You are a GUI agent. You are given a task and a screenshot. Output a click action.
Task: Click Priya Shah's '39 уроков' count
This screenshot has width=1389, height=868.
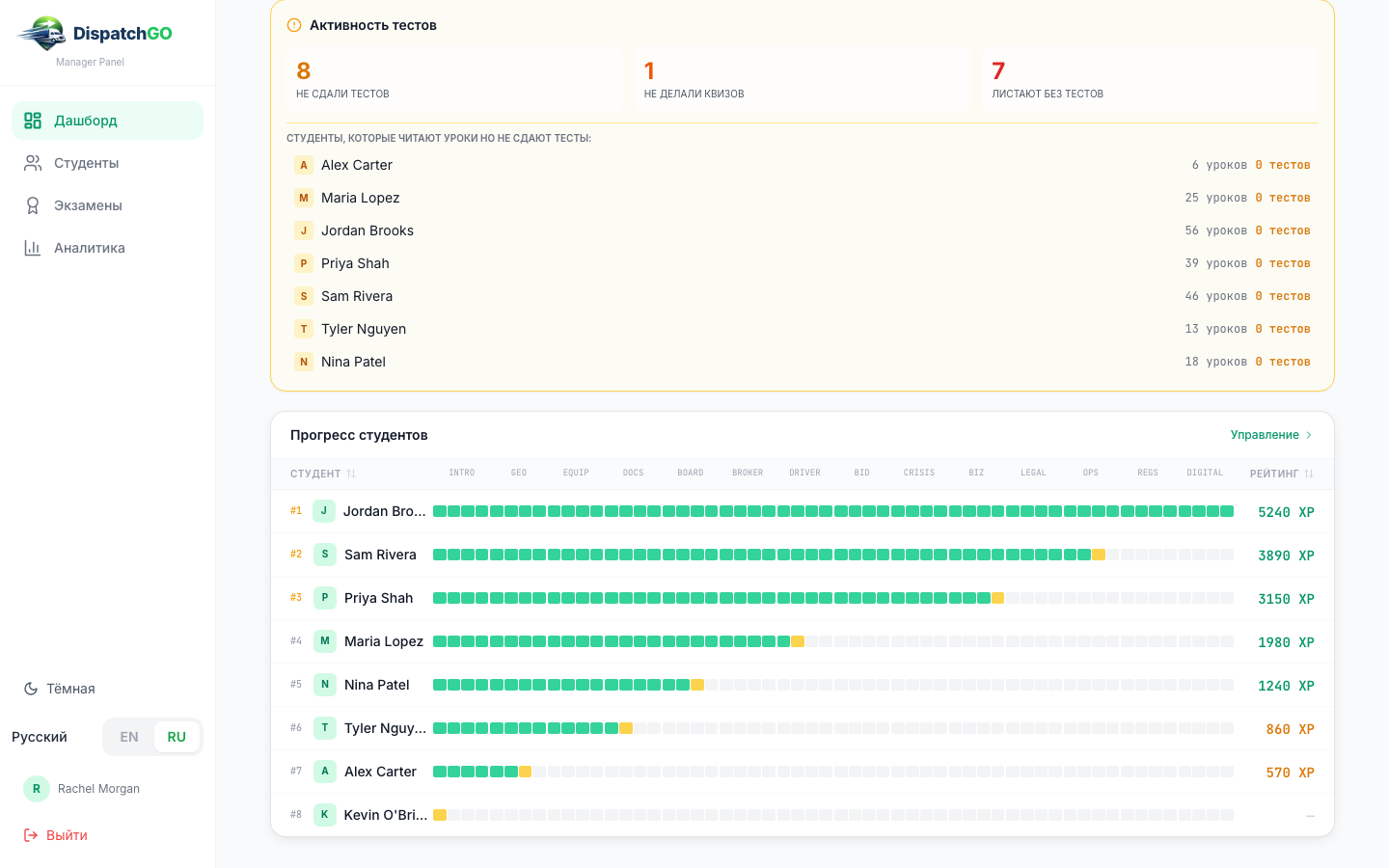(1216, 263)
